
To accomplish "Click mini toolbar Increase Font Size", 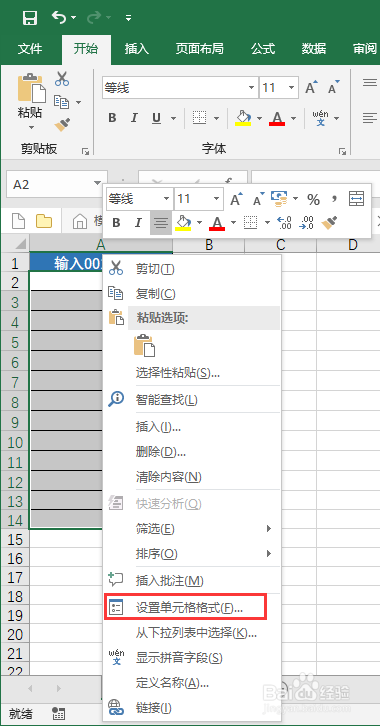I will click(236, 200).
